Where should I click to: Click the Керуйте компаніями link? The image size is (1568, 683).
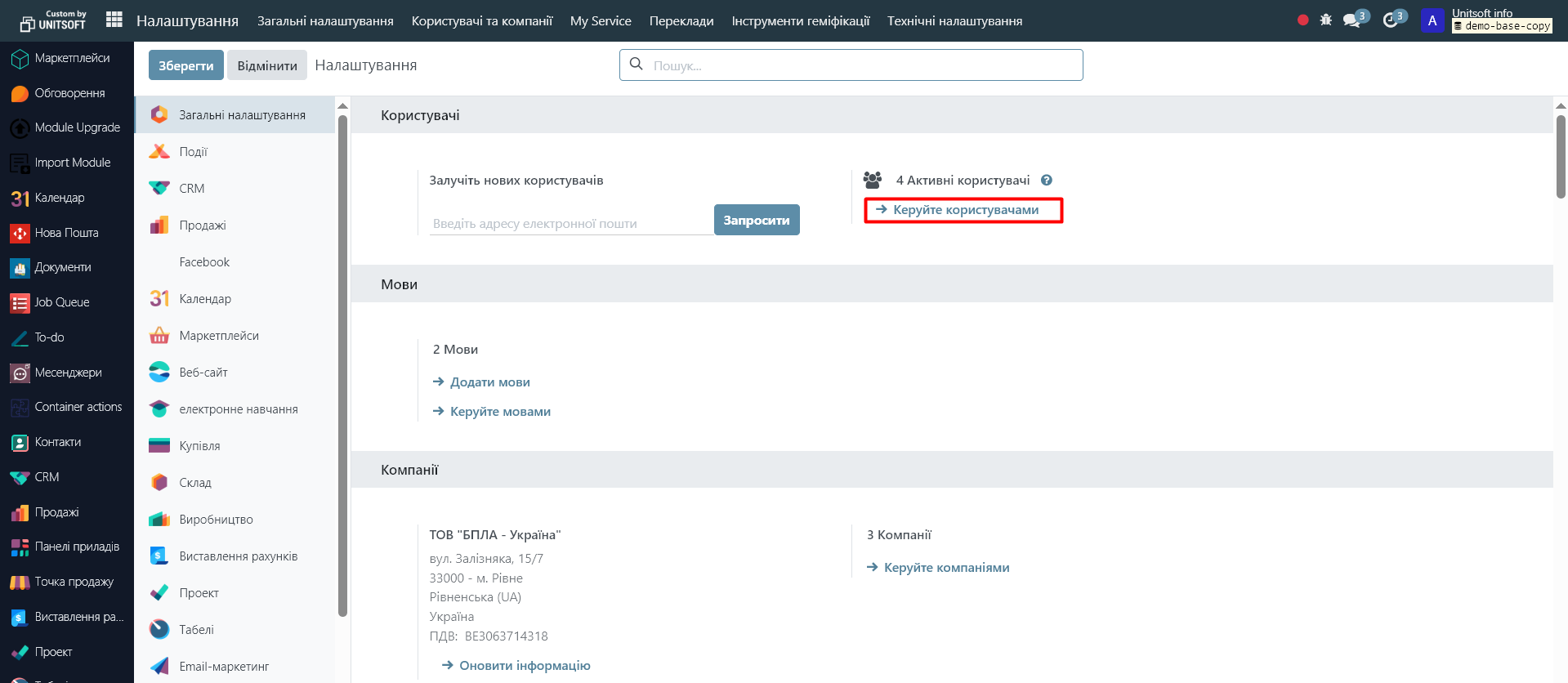point(946,568)
